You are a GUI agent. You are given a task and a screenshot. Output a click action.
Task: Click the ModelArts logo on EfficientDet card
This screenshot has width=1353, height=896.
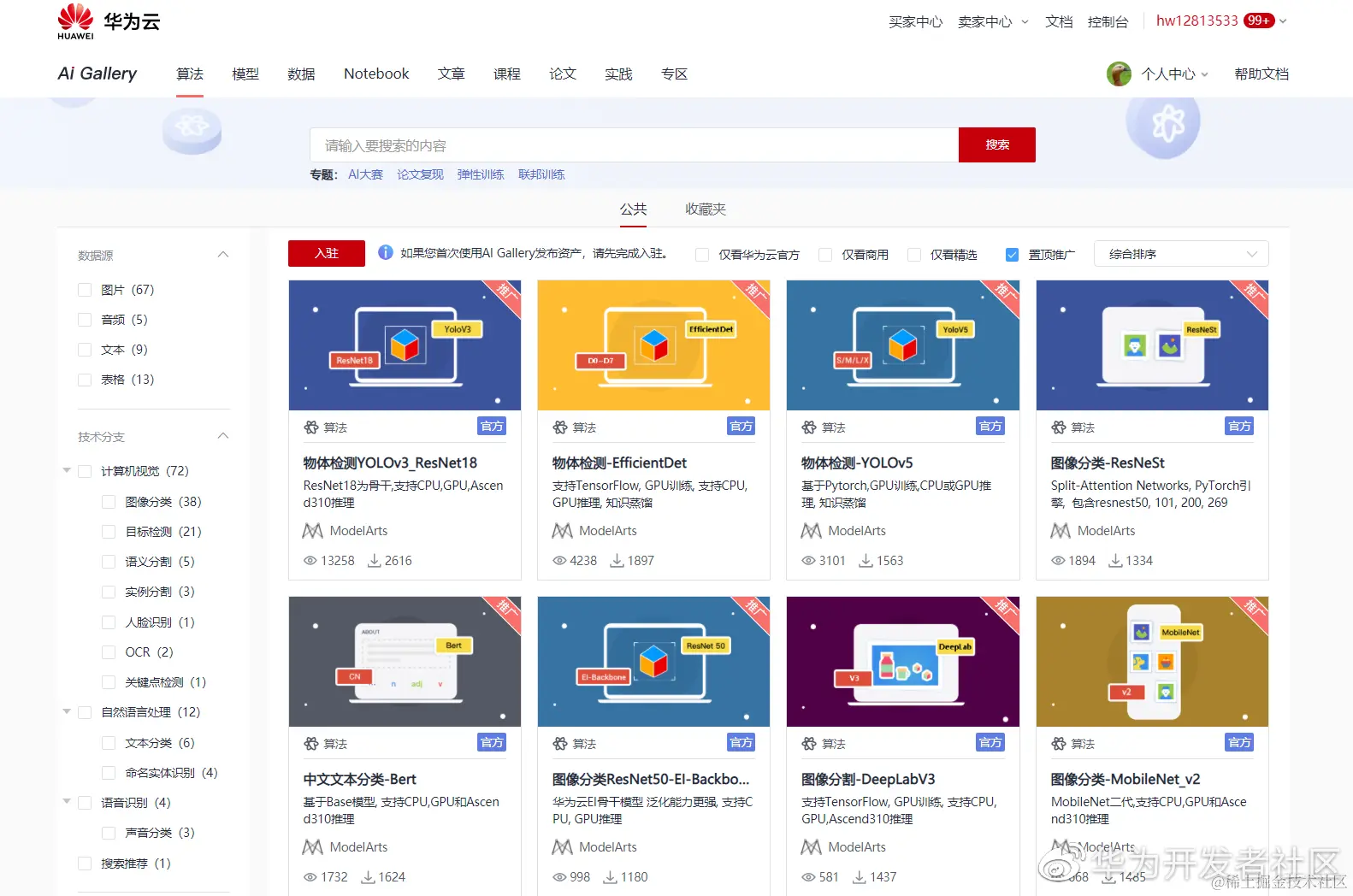click(562, 531)
